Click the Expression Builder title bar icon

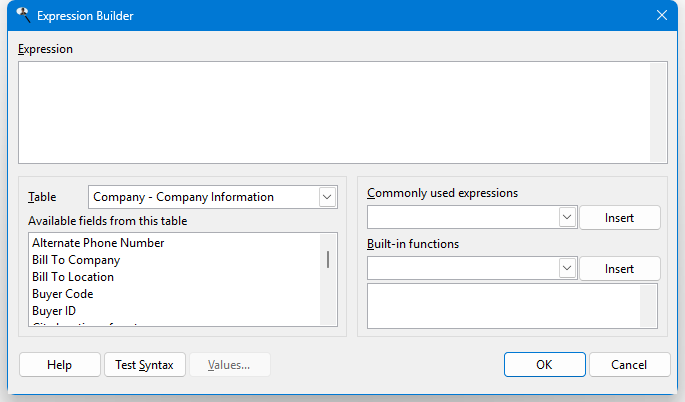point(23,15)
